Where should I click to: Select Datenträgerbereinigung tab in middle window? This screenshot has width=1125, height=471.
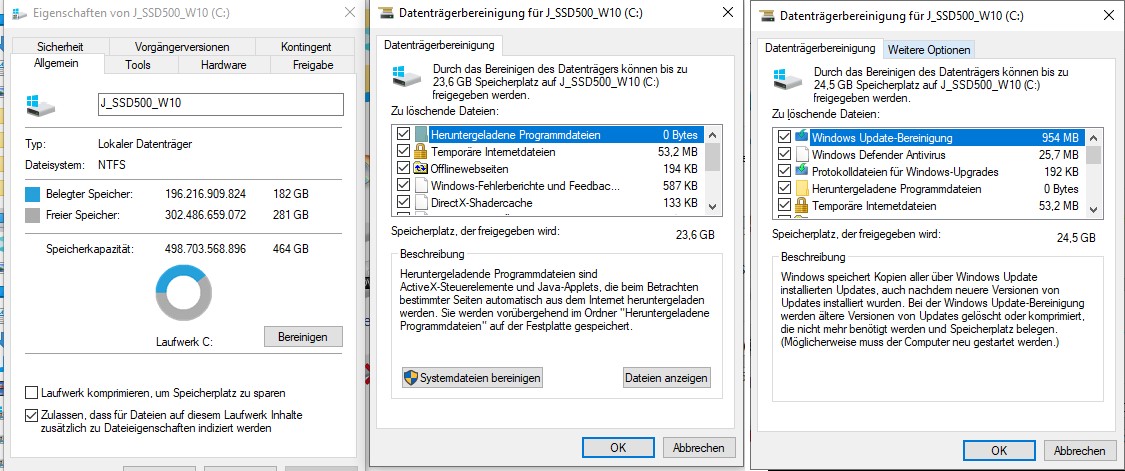point(439,45)
